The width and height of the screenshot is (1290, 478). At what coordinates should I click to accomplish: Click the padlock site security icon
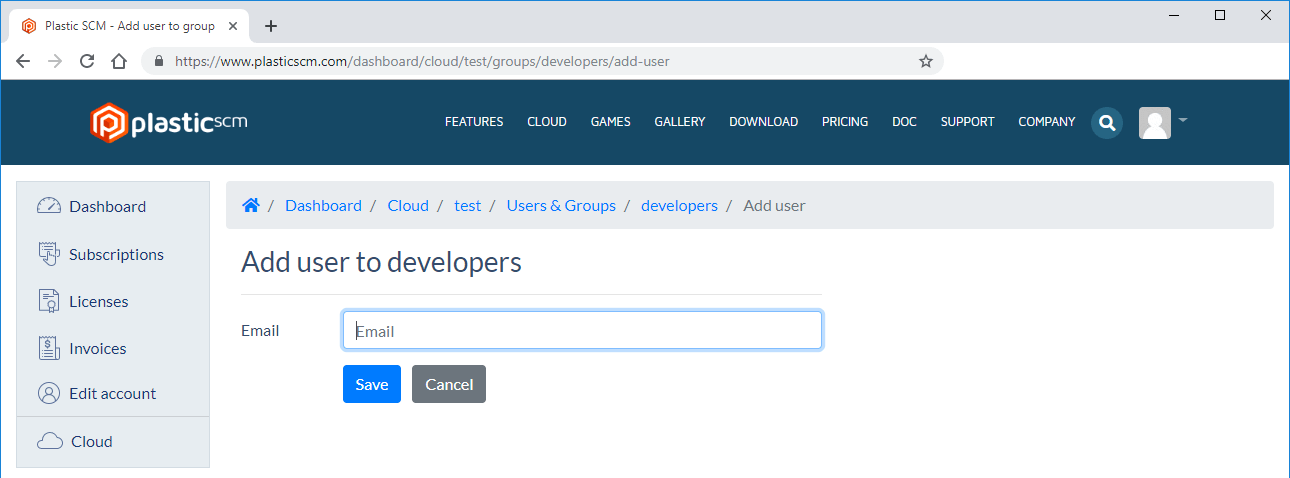159,61
